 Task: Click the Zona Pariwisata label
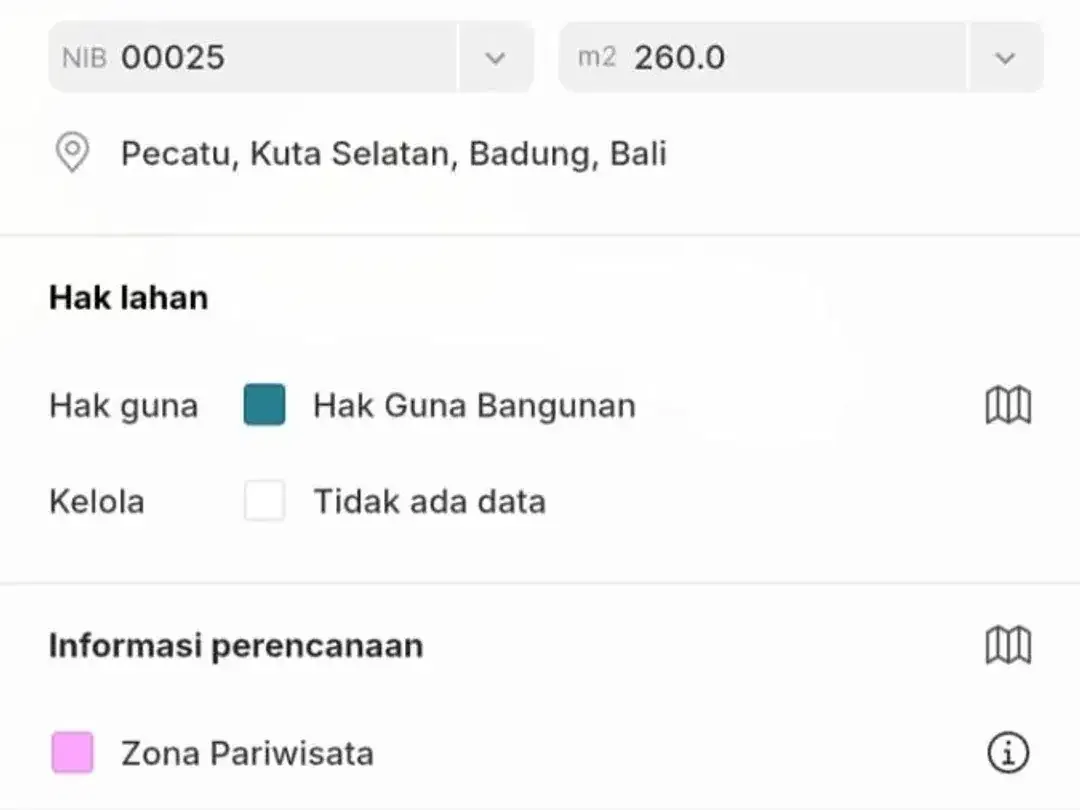pos(248,754)
